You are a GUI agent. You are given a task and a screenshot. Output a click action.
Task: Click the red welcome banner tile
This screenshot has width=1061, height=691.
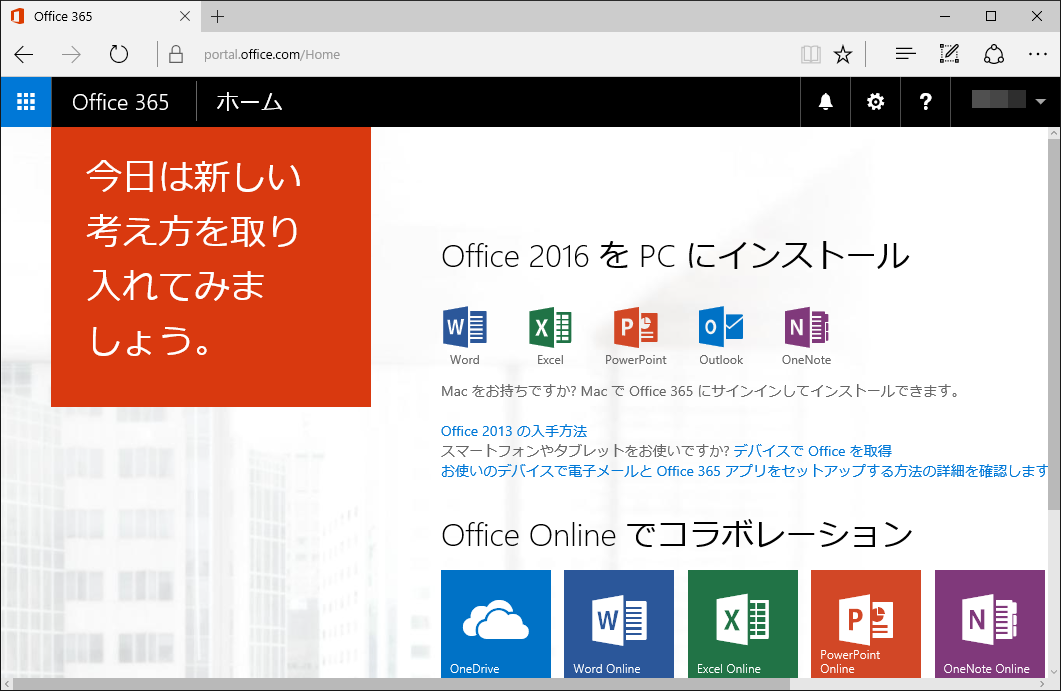point(211,267)
